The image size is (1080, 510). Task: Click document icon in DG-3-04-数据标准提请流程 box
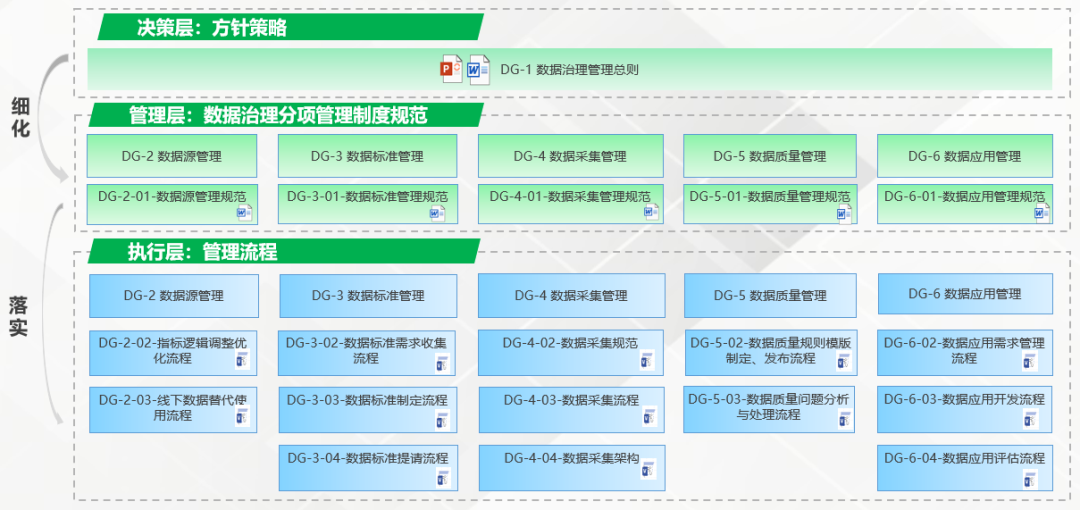[443, 477]
